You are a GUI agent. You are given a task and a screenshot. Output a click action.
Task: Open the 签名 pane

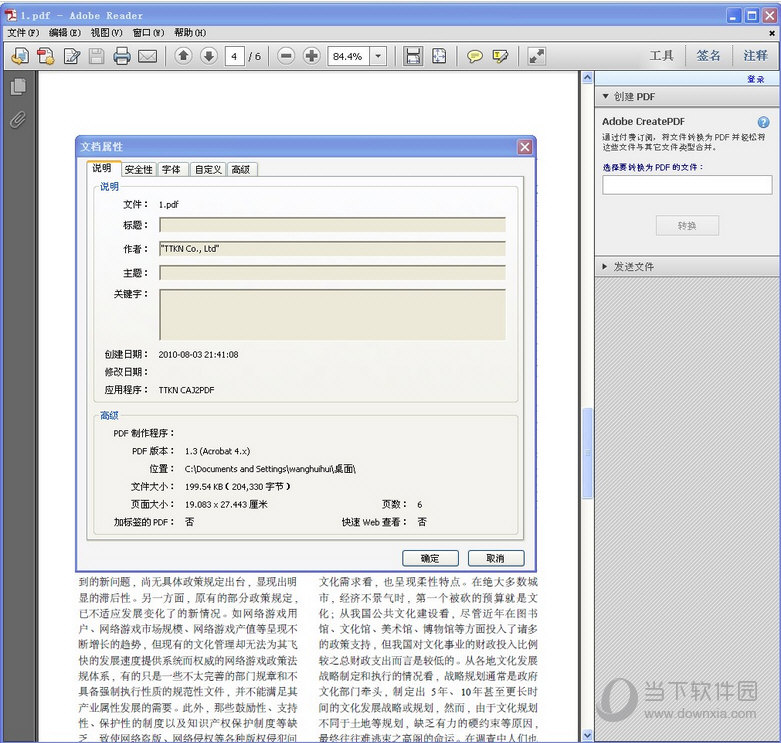708,56
